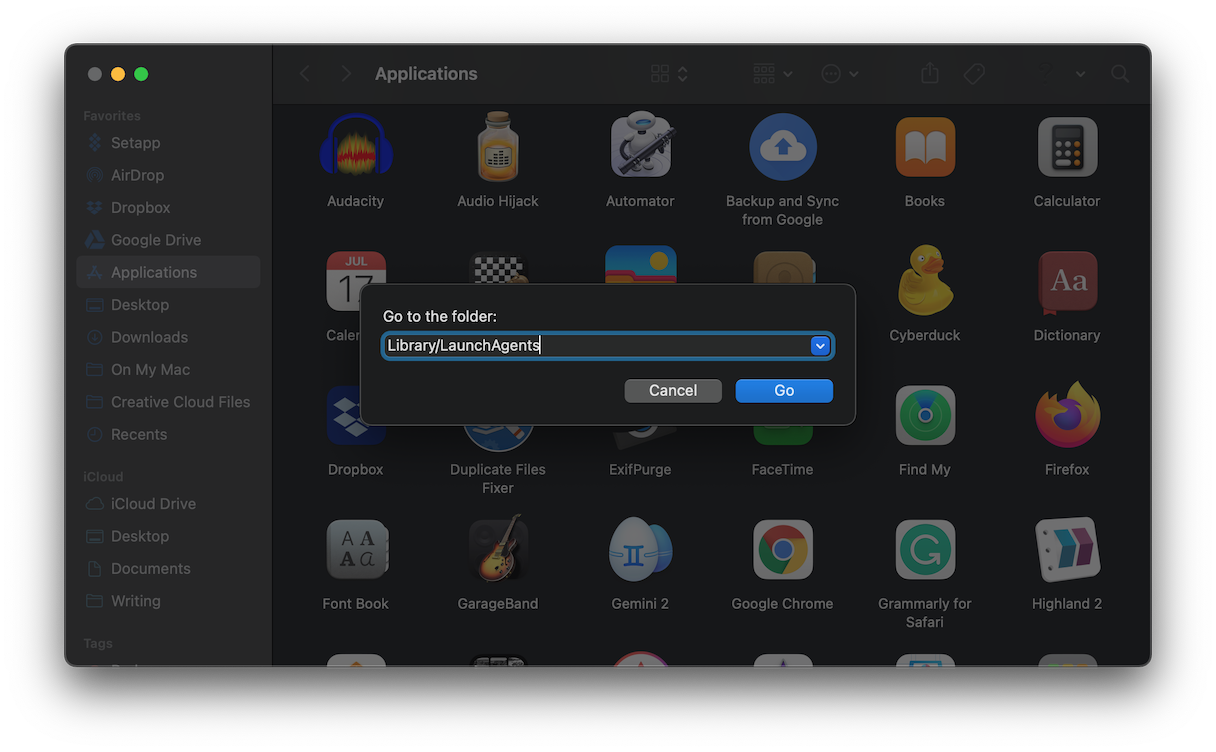Click the Go button
Viewport: 1216px width, 752px height.
[x=784, y=391]
